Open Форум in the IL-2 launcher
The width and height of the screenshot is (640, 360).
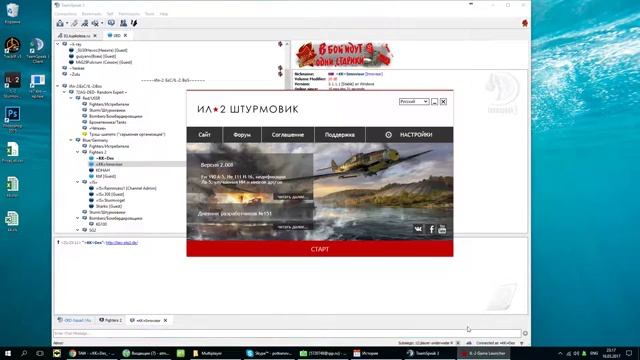click(x=242, y=135)
